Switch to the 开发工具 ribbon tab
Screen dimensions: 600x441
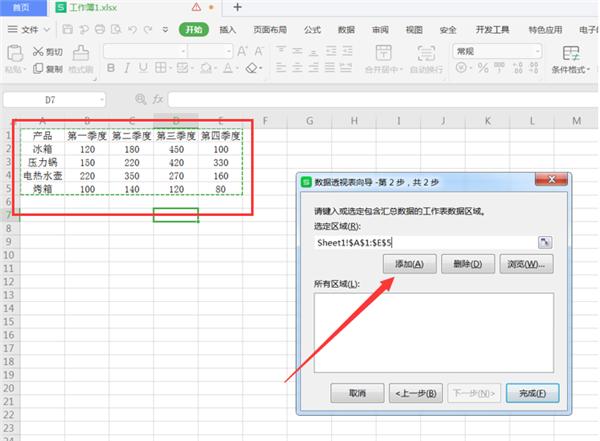pyautogui.click(x=492, y=29)
